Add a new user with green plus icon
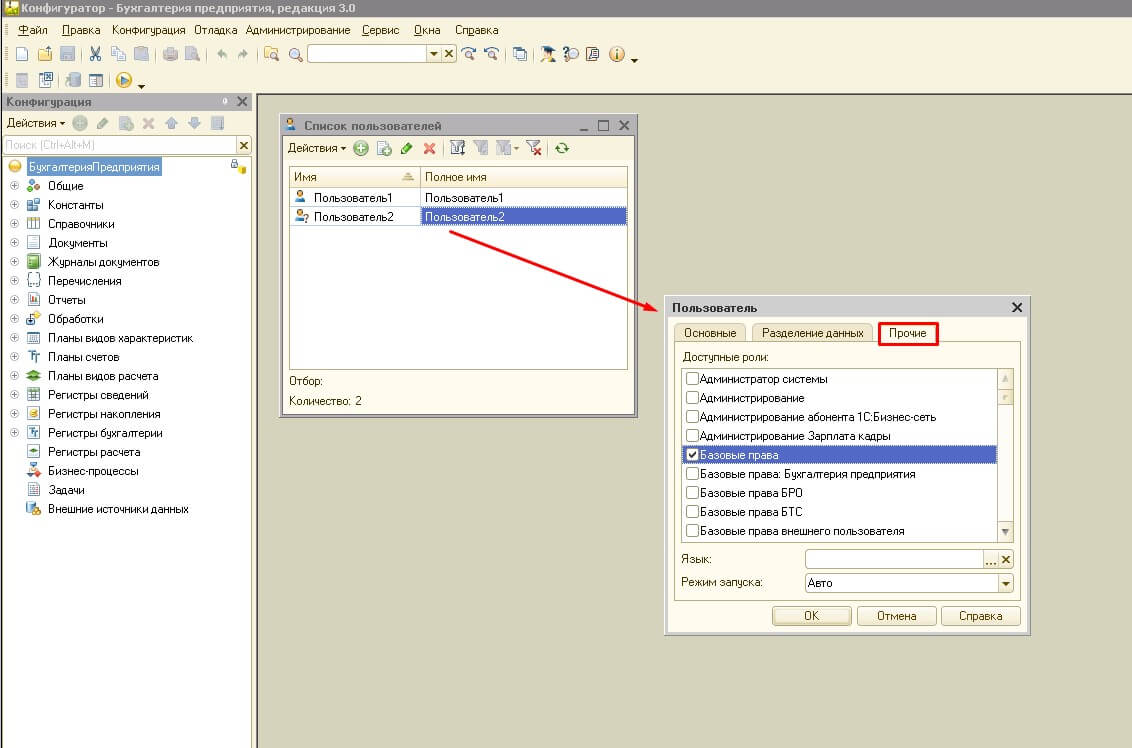 (361, 148)
